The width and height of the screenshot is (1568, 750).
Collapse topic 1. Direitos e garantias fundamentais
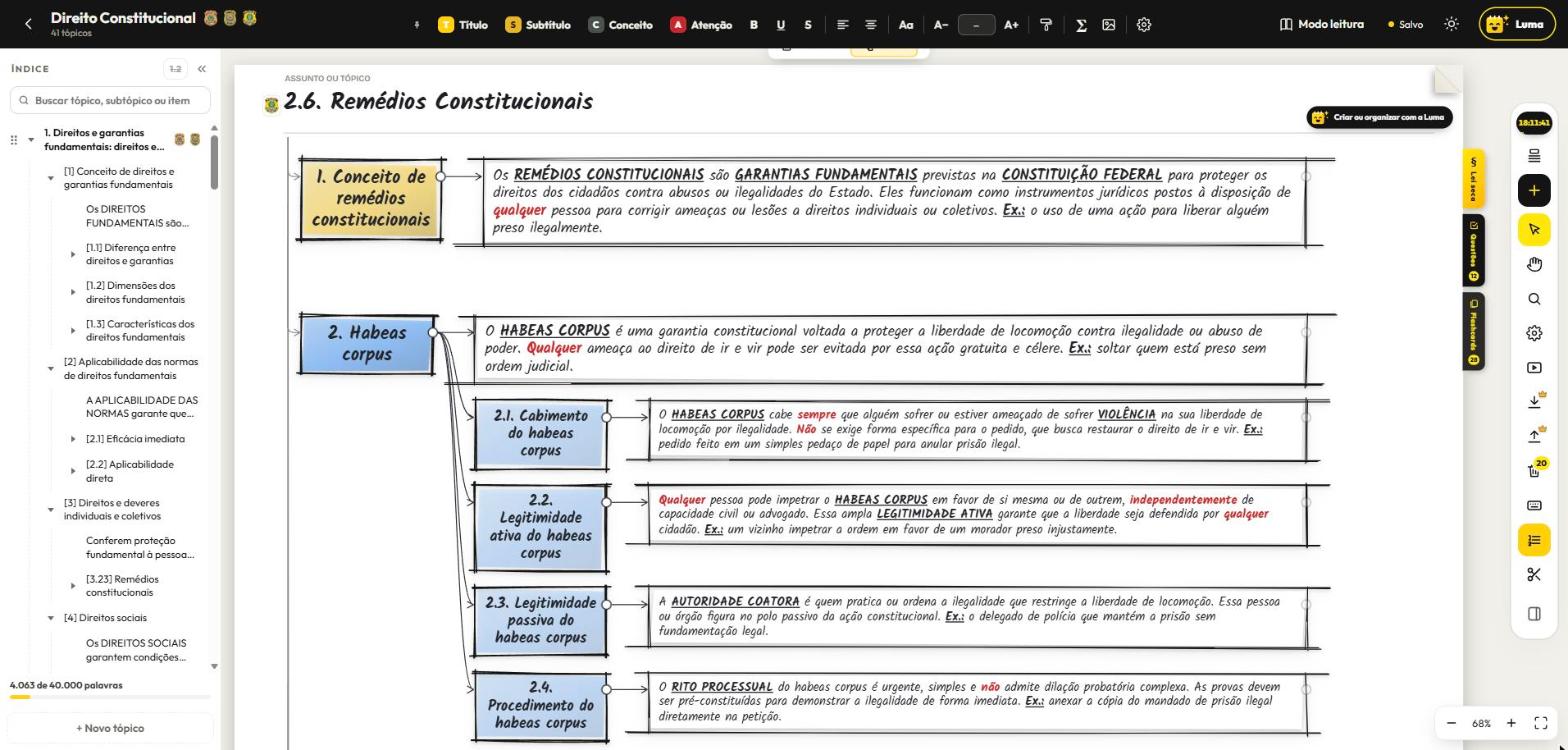(x=31, y=139)
